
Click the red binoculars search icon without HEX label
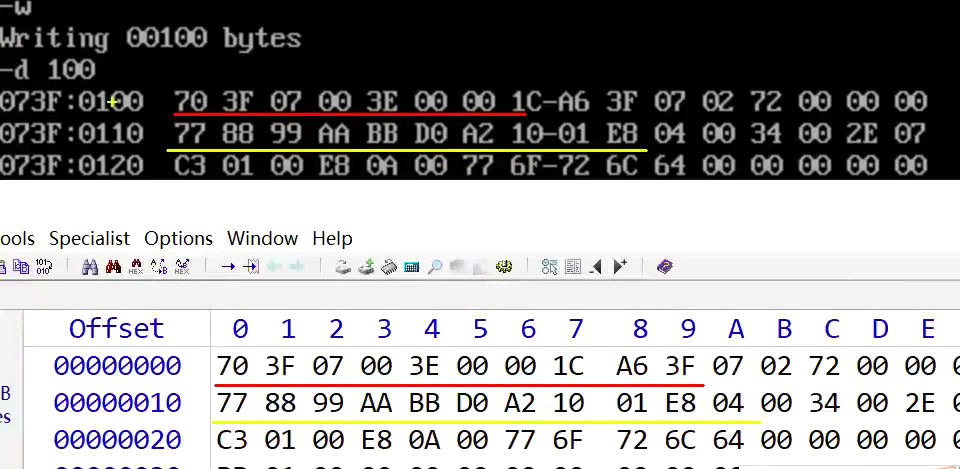113,267
